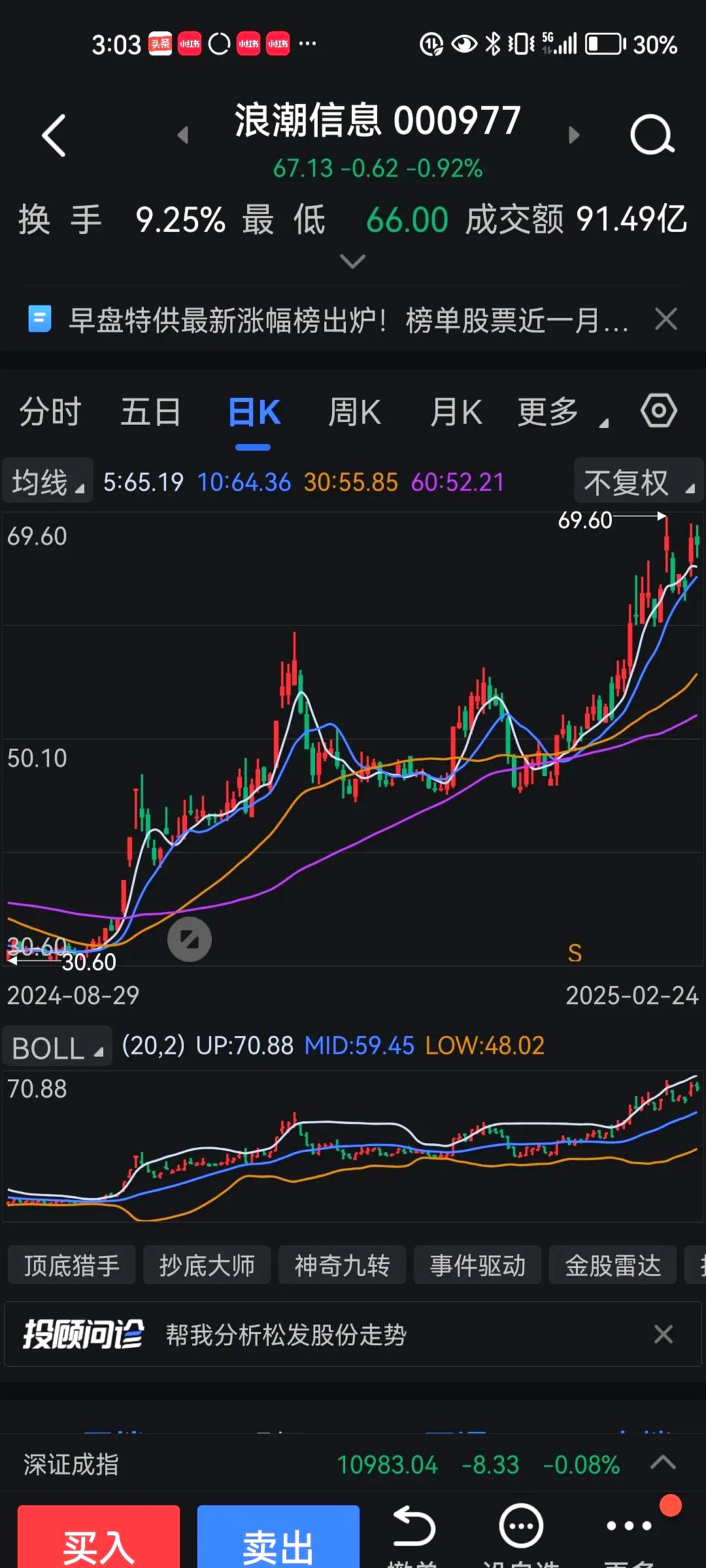Tap the 30.60 low price marker label
The image size is (706, 1568).
pyautogui.click(x=89, y=962)
